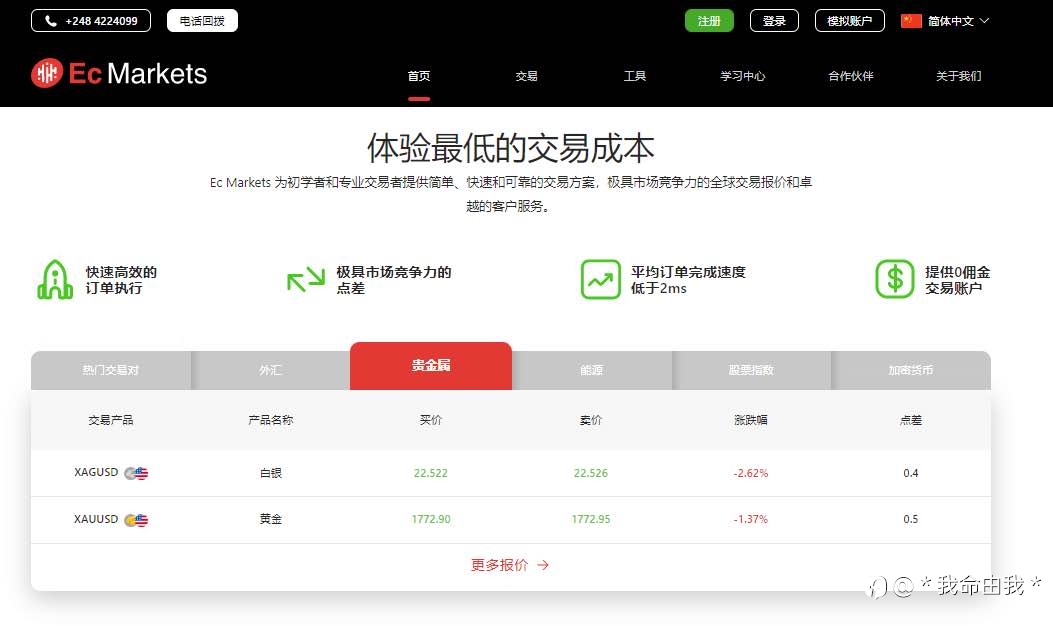Image resolution: width=1053 pixels, height=626 pixels.
Task: Select the red 贵金属 tab
Action: click(x=431, y=365)
